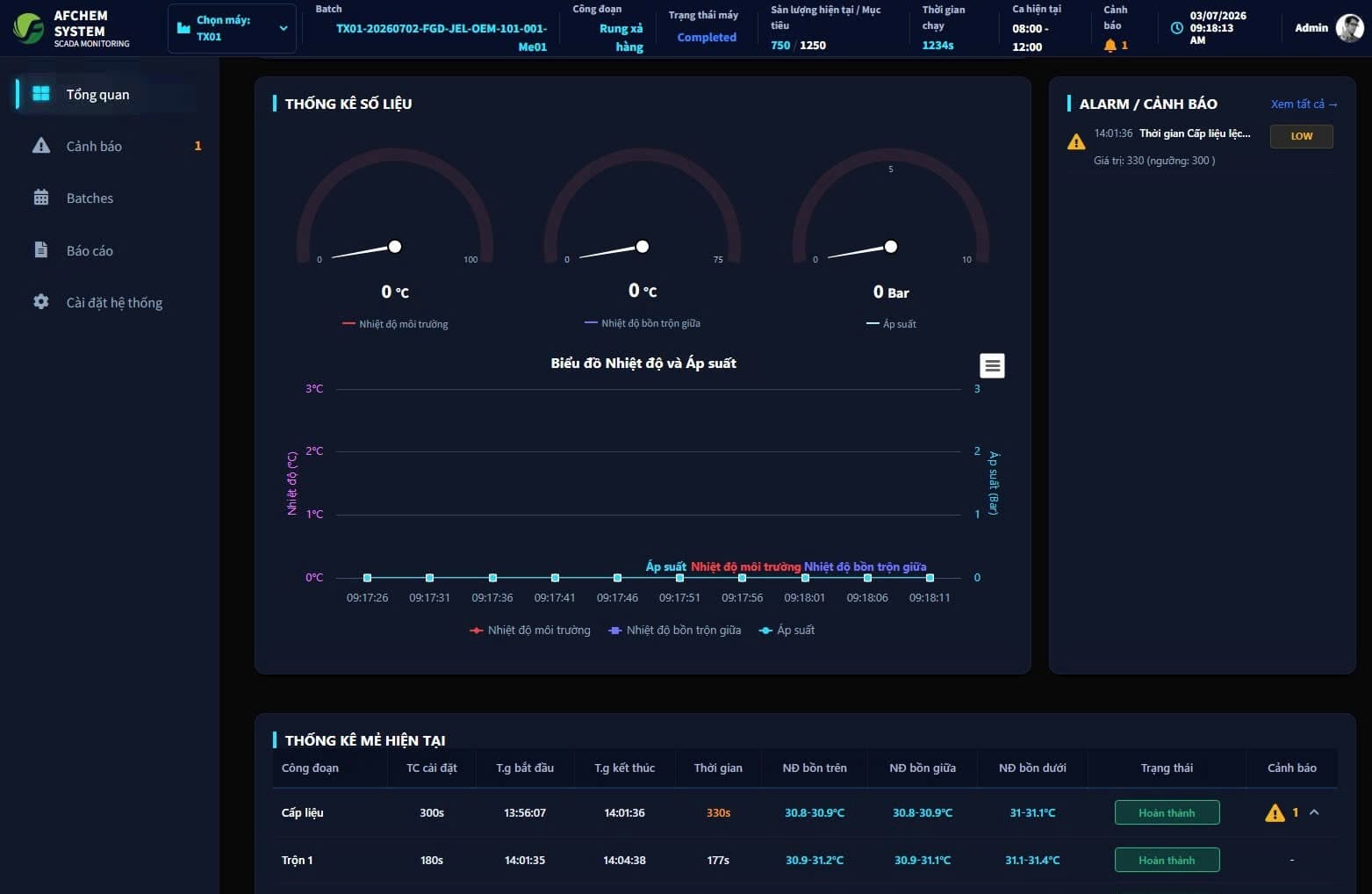Click the Admin profile avatar
The width and height of the screenshot is (1372, 894).
click(x=1349, y=28)
